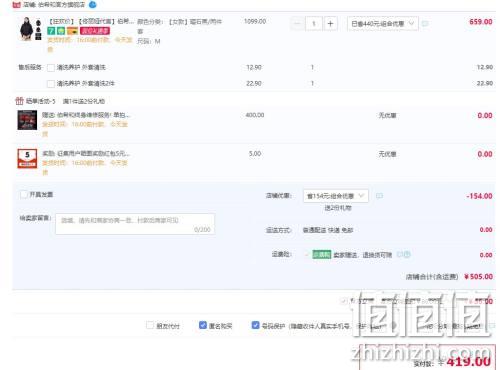500x370 pixels.
Task: Click the help icon next to shipping insurance
Action: click(x=407, y=254)
